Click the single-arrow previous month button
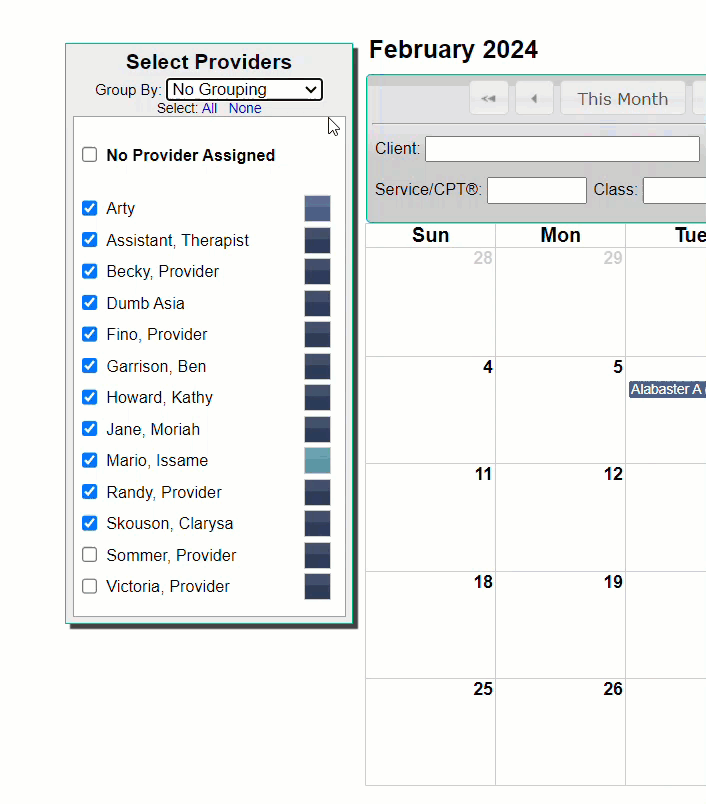The image size is (706, 804). click(x=534, y=98)
